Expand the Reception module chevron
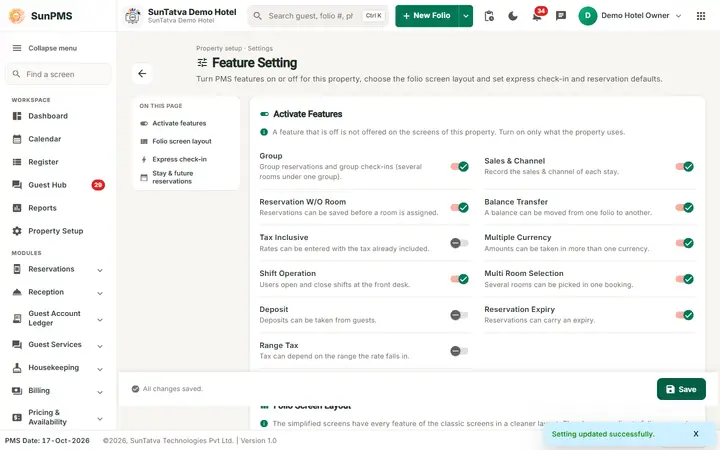Viewport: 720px width, 450px height. click(x=100, y=293)
